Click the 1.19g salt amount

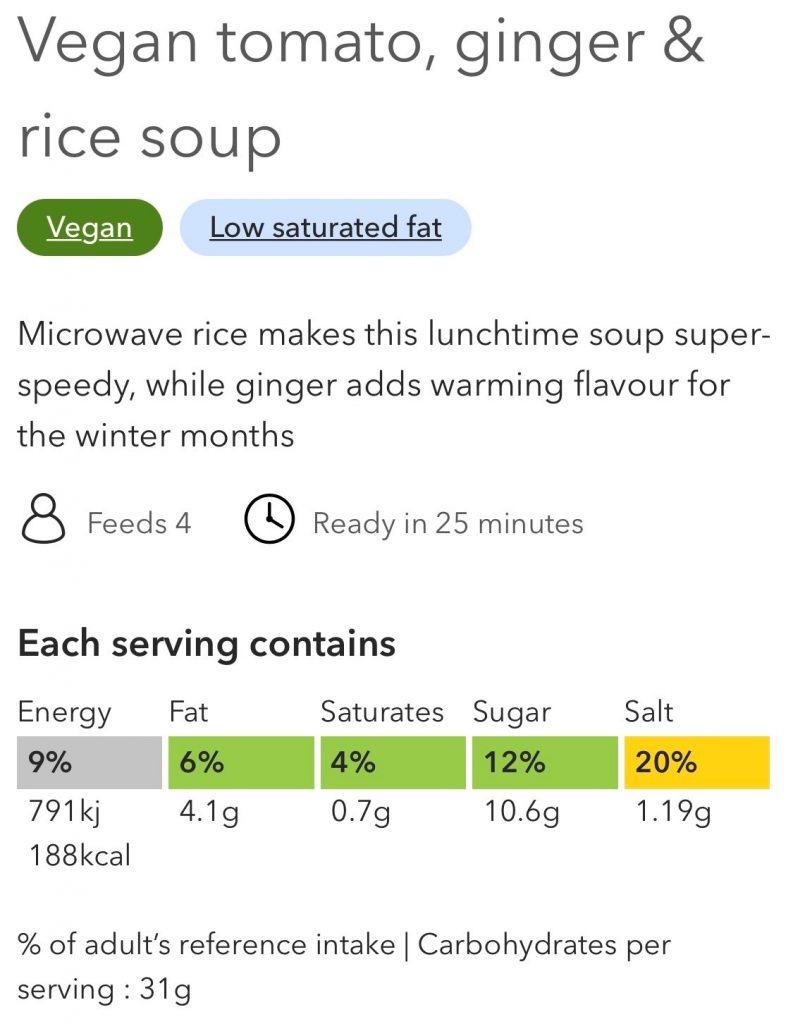[x=673, y=813]
